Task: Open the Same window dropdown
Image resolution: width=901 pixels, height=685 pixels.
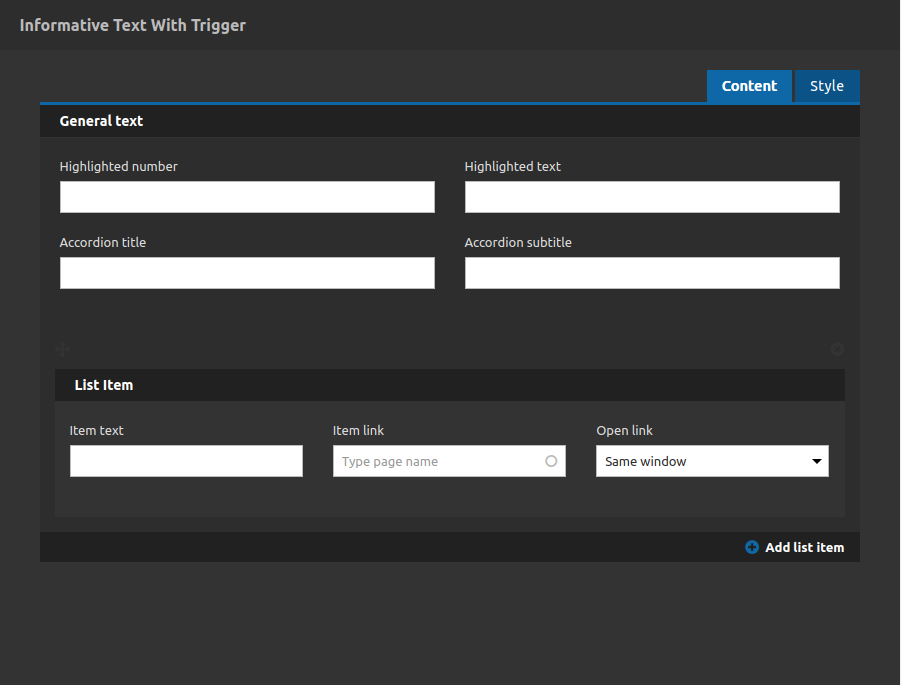Action: 712,461
